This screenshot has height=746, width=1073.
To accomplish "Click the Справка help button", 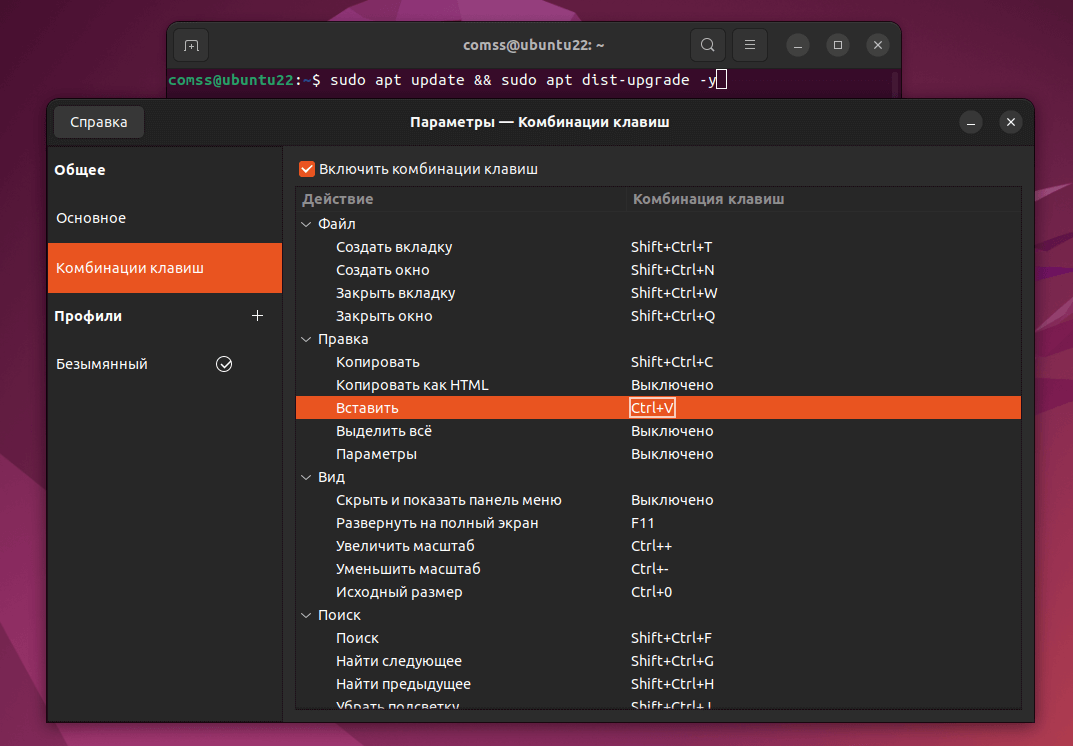I will click(98, 122).
